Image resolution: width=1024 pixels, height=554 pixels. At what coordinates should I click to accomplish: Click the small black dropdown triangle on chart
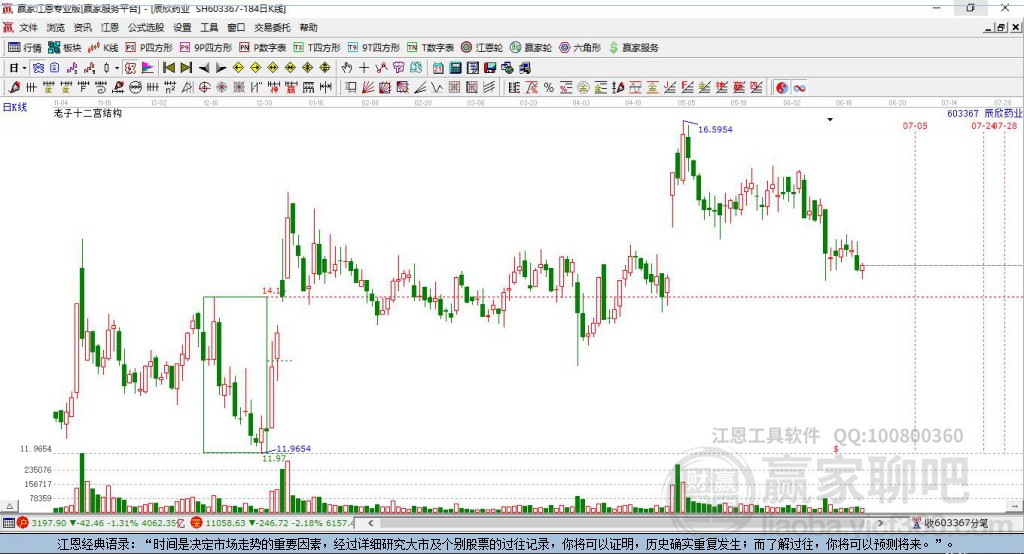pyautogui.click(x=830, y=120)
